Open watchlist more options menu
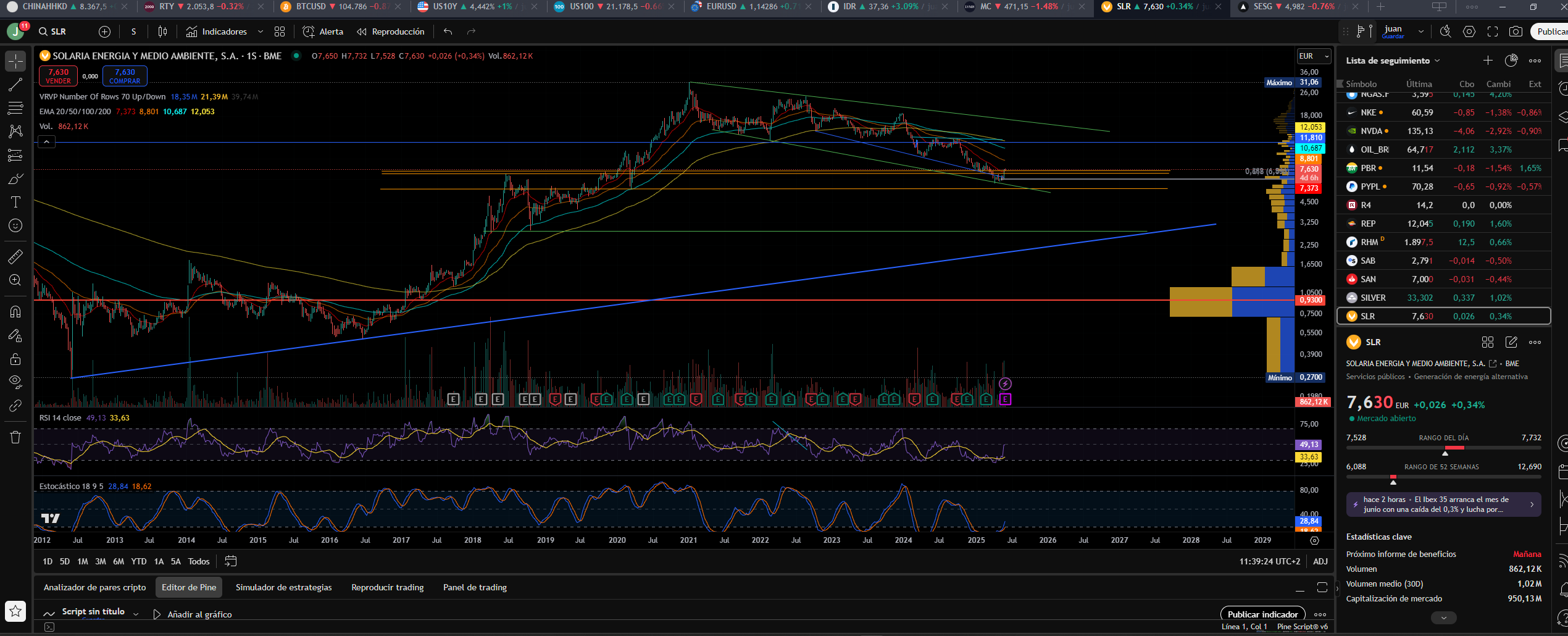The height and width of the screenshot is (636, 1568). click(1535, 61)
